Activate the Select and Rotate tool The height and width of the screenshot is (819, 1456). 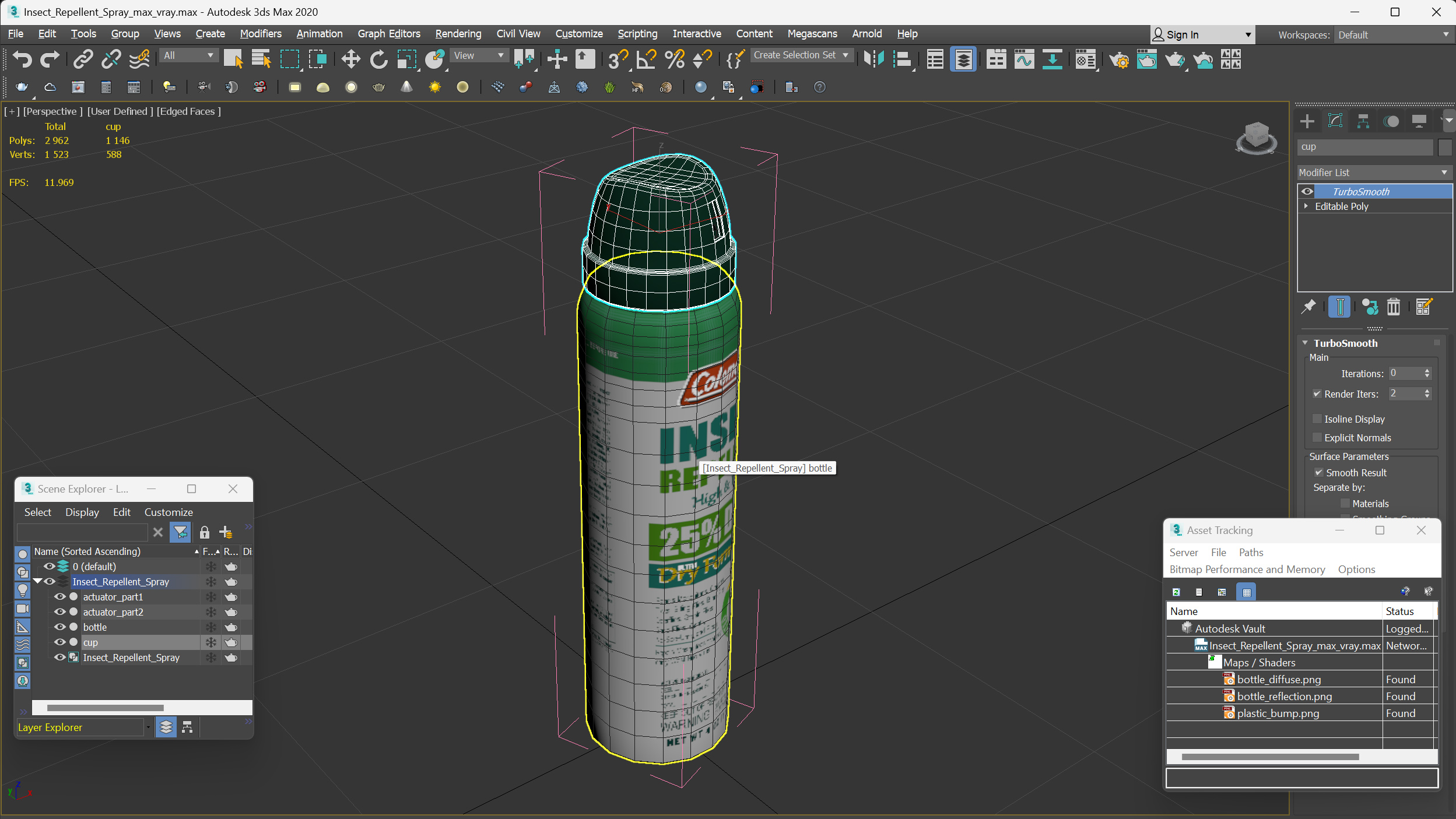pos(378,59)
